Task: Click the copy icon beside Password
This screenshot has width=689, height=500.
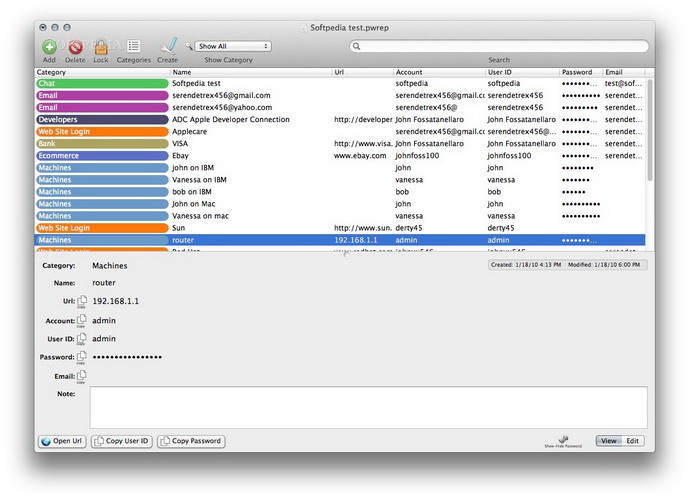Action: [82, 357]
